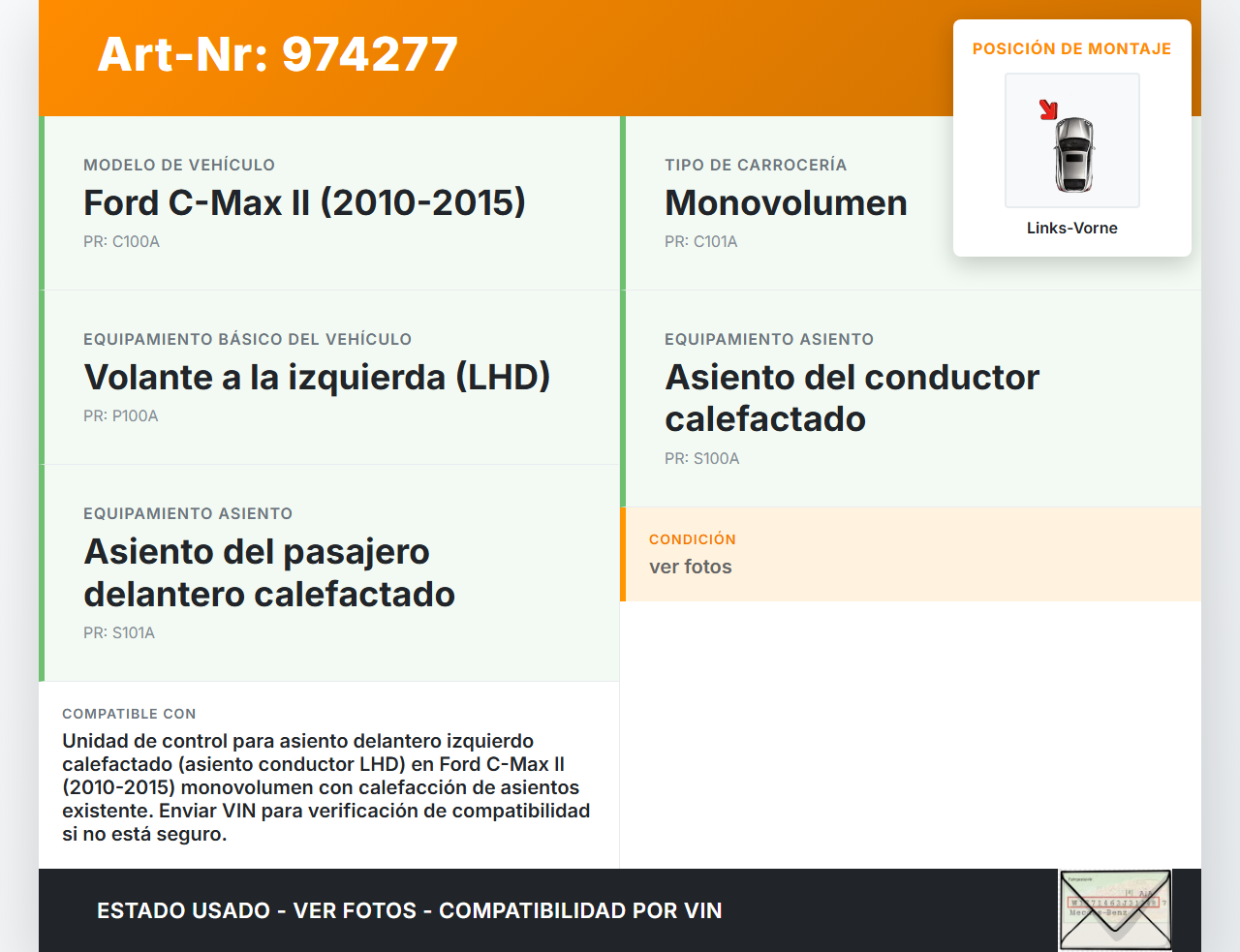This screenshot has width=1240, height=952.
Task: Click the PR: P100A code
Action: pyautogui.click(x=121, y=415)
